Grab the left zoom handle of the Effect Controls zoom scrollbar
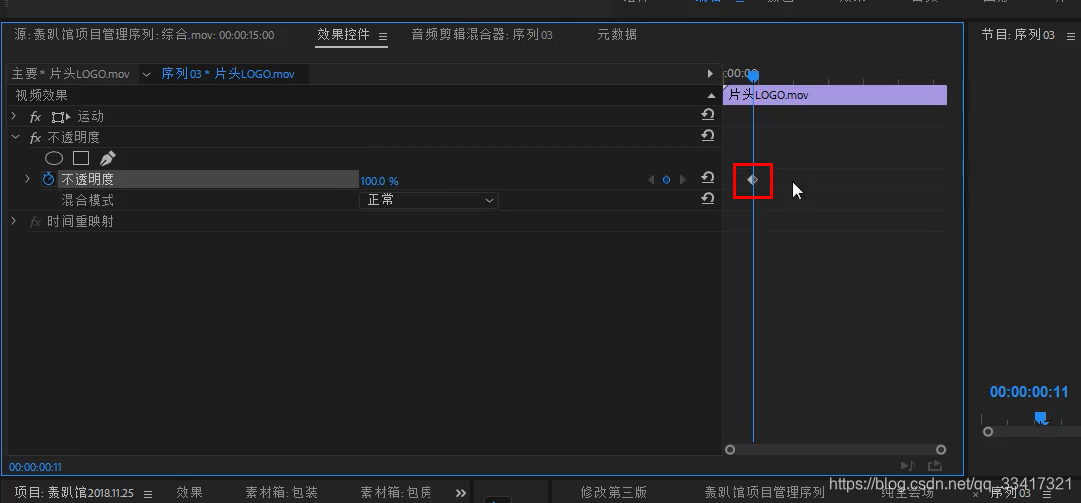 click(730, 450)
